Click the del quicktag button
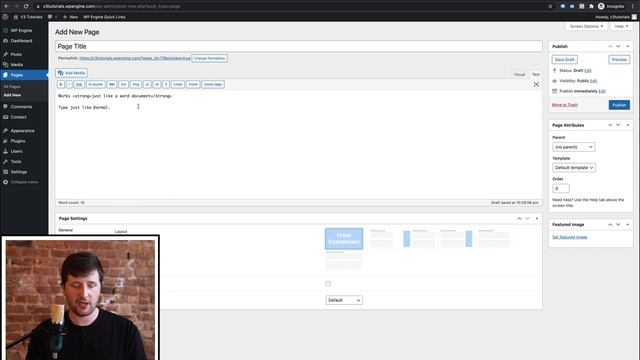 point(112,84)
